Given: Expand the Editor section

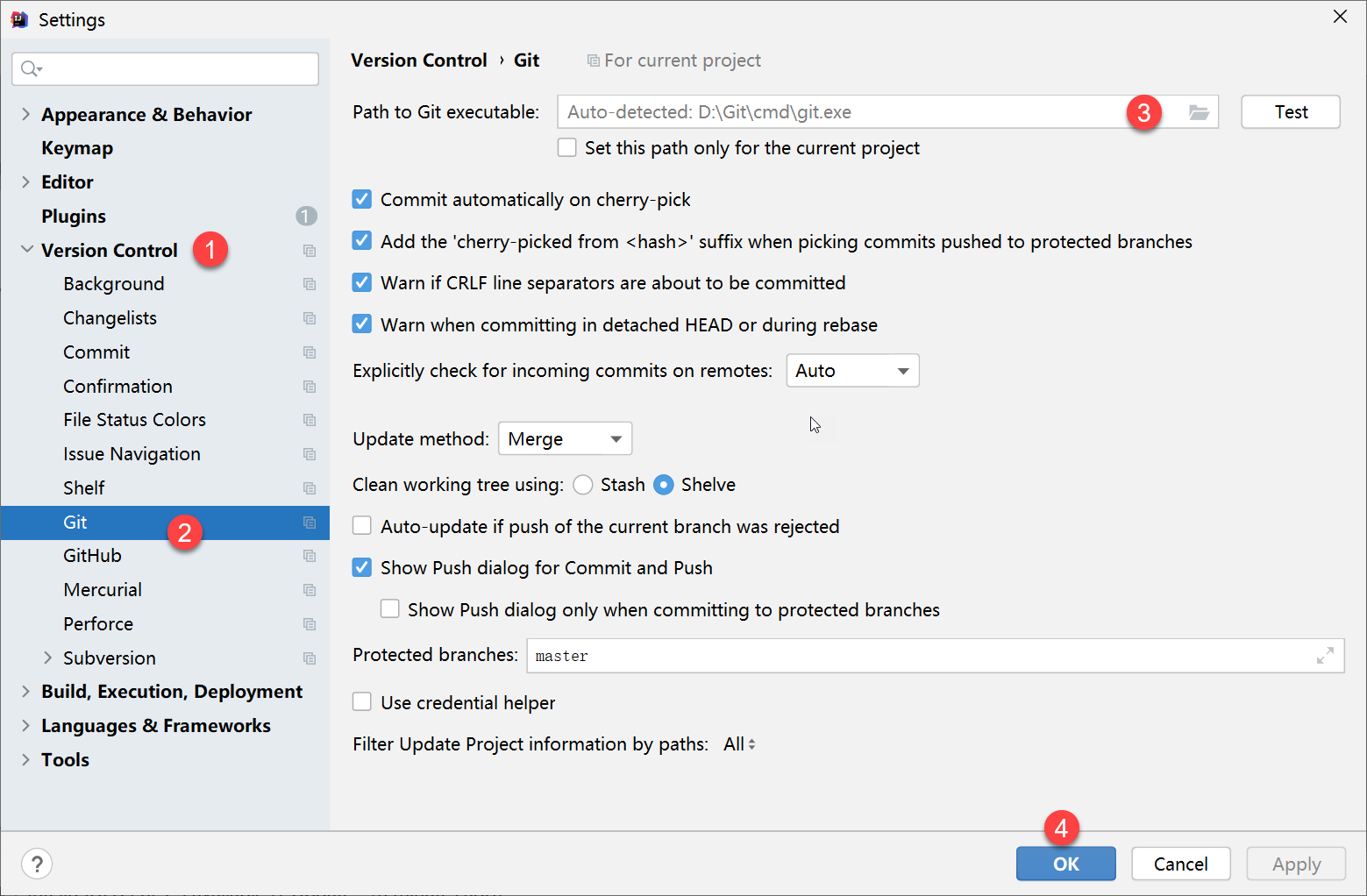Looking at the screenshot, I should pyautogui.click(x=25, y=181).
